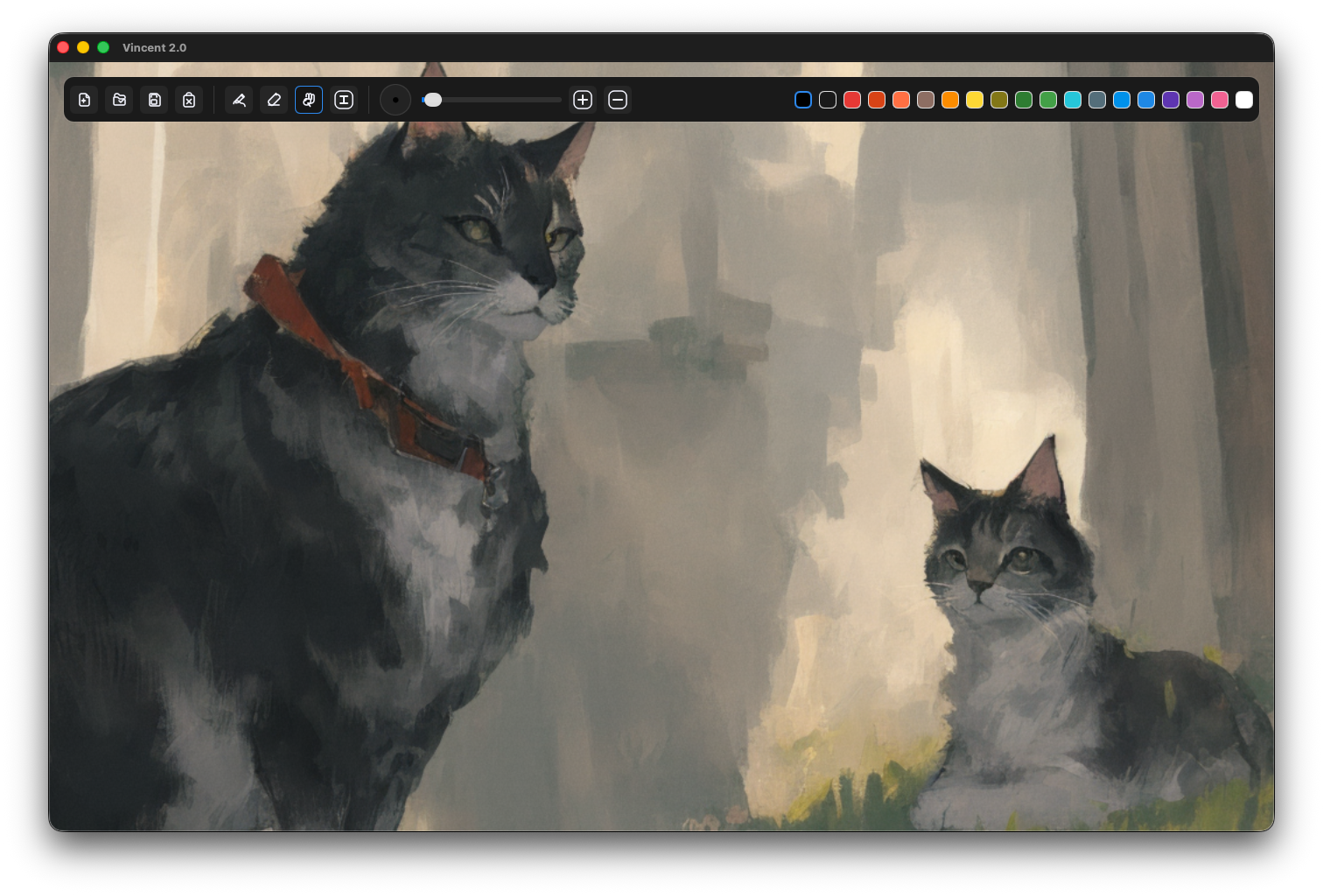Select the Eraser tool
The height and width of the screenshot is (896, 1323).
point(274,100)
